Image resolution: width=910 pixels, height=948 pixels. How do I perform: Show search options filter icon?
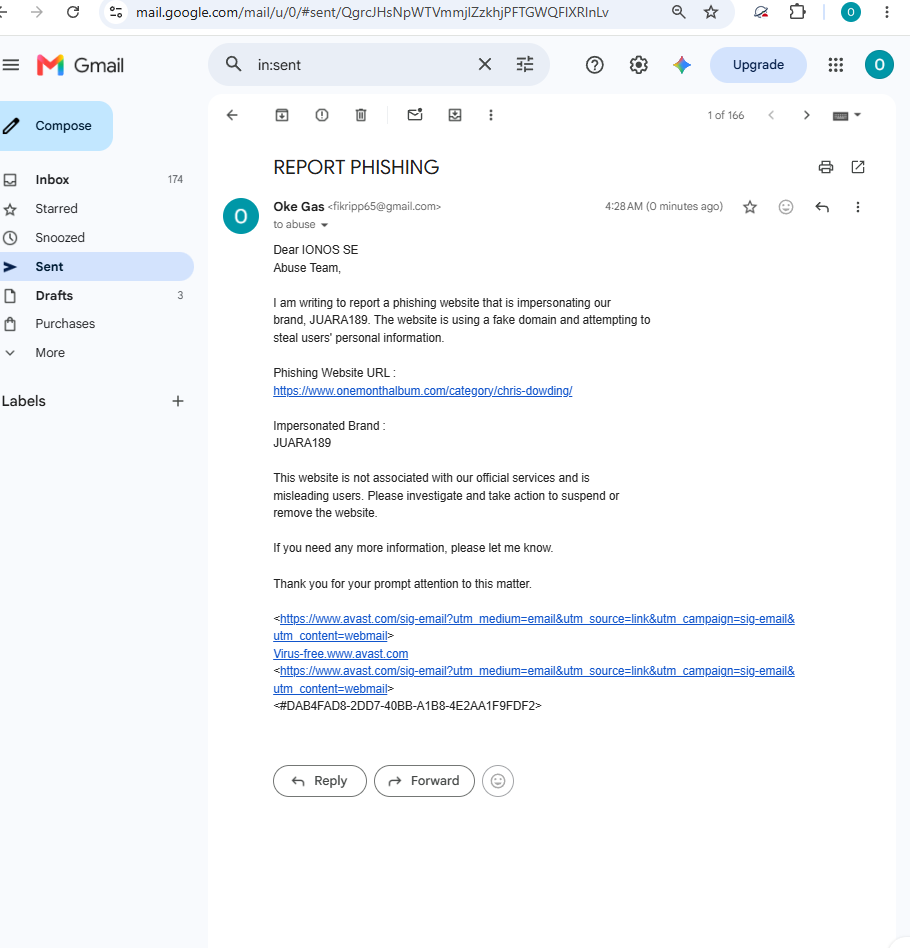[x=525, y=64]
